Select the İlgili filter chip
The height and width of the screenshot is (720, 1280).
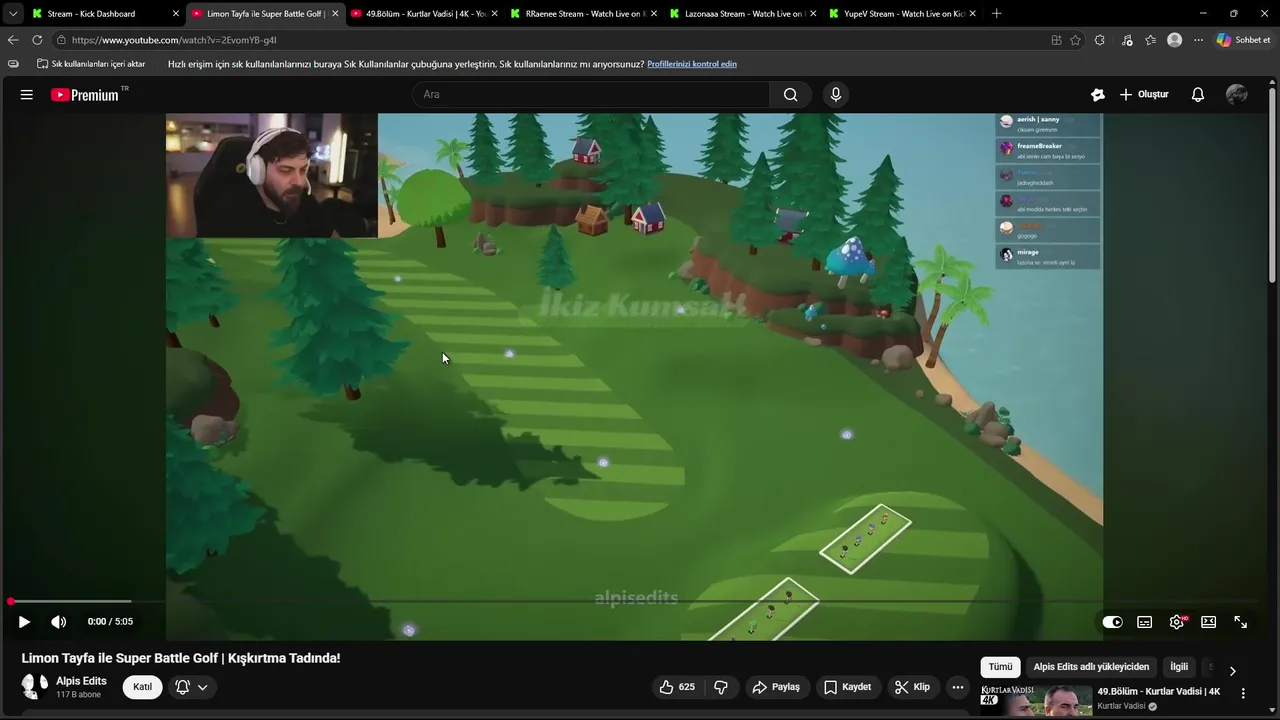1179,667
